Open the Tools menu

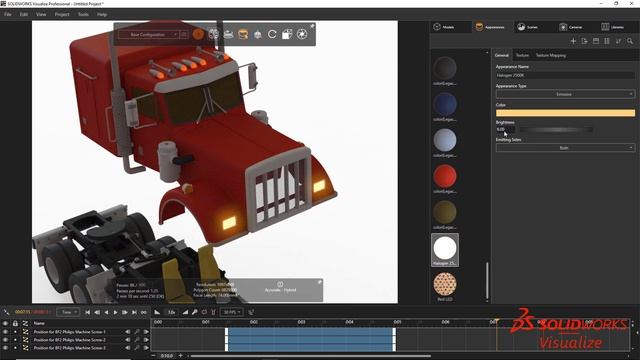(83, 14)
